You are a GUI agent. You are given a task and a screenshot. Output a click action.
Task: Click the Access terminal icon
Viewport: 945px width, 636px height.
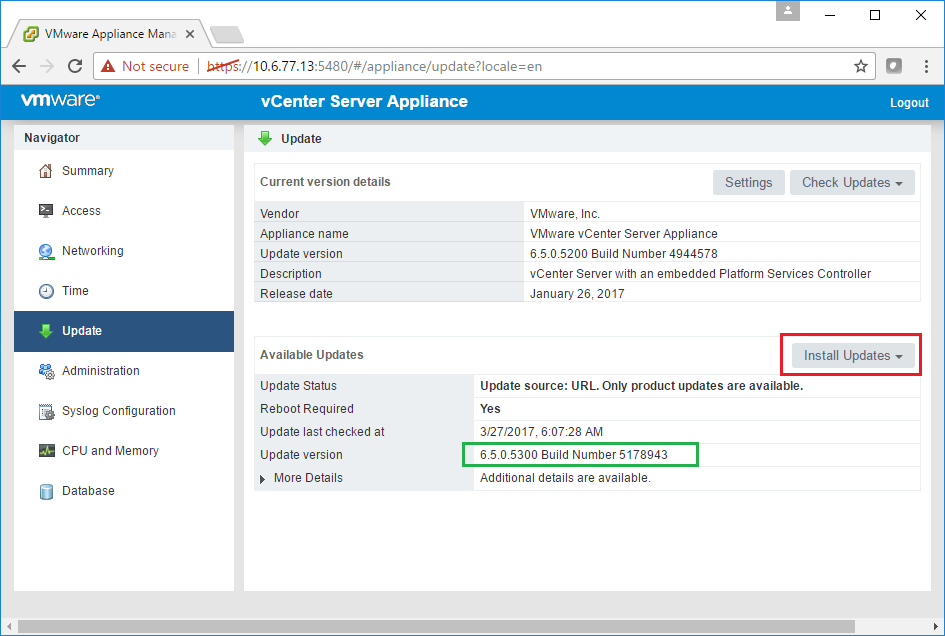[x=46, y=211]
